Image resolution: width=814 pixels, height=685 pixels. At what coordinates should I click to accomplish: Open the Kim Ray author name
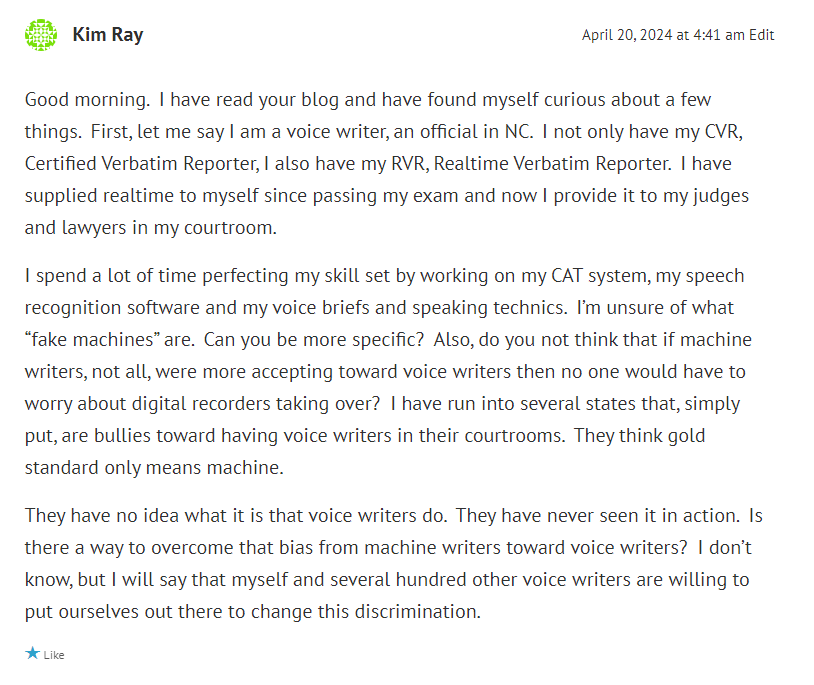click(107, 35)
